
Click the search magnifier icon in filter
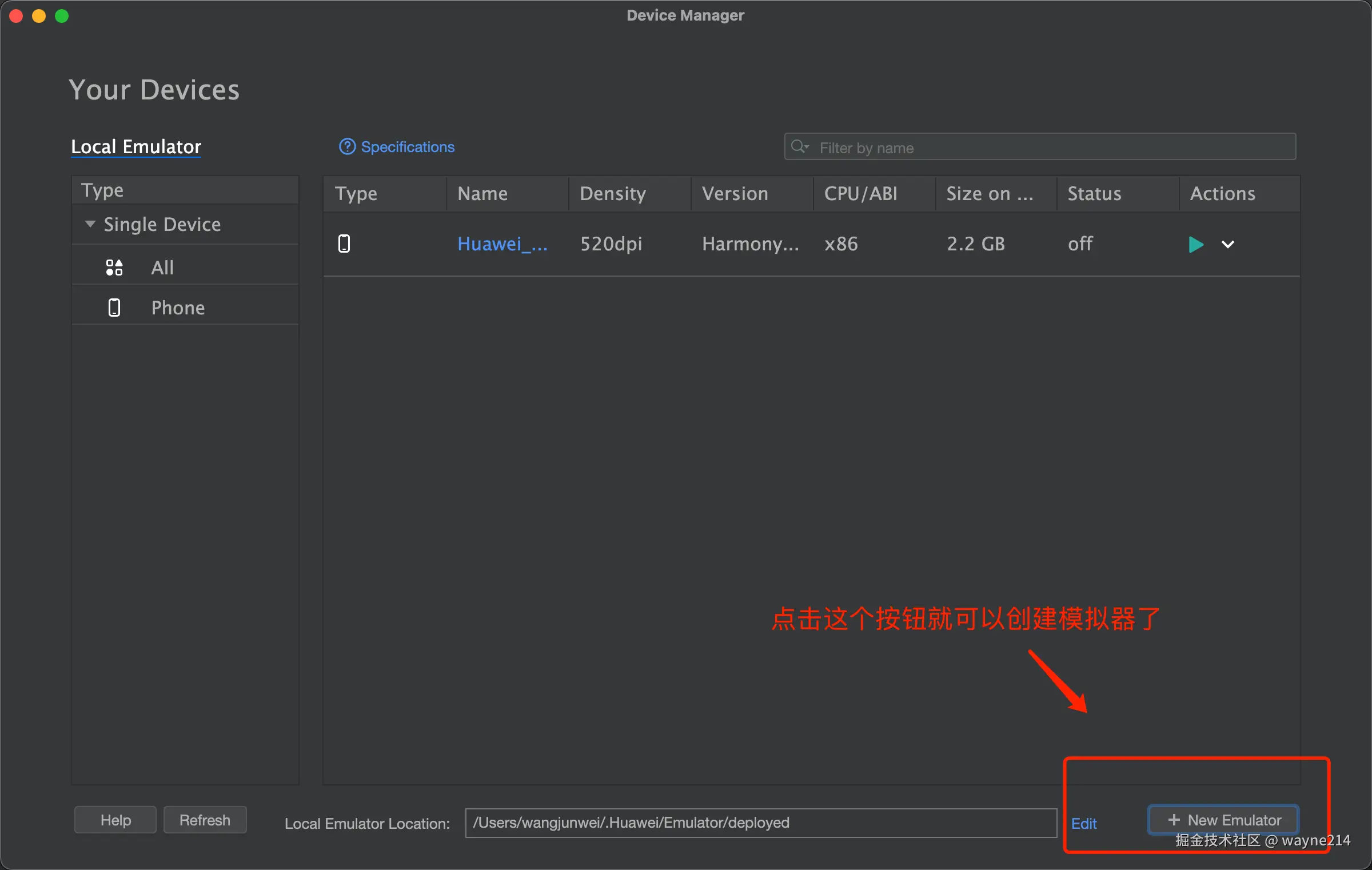tap(799, 147)
